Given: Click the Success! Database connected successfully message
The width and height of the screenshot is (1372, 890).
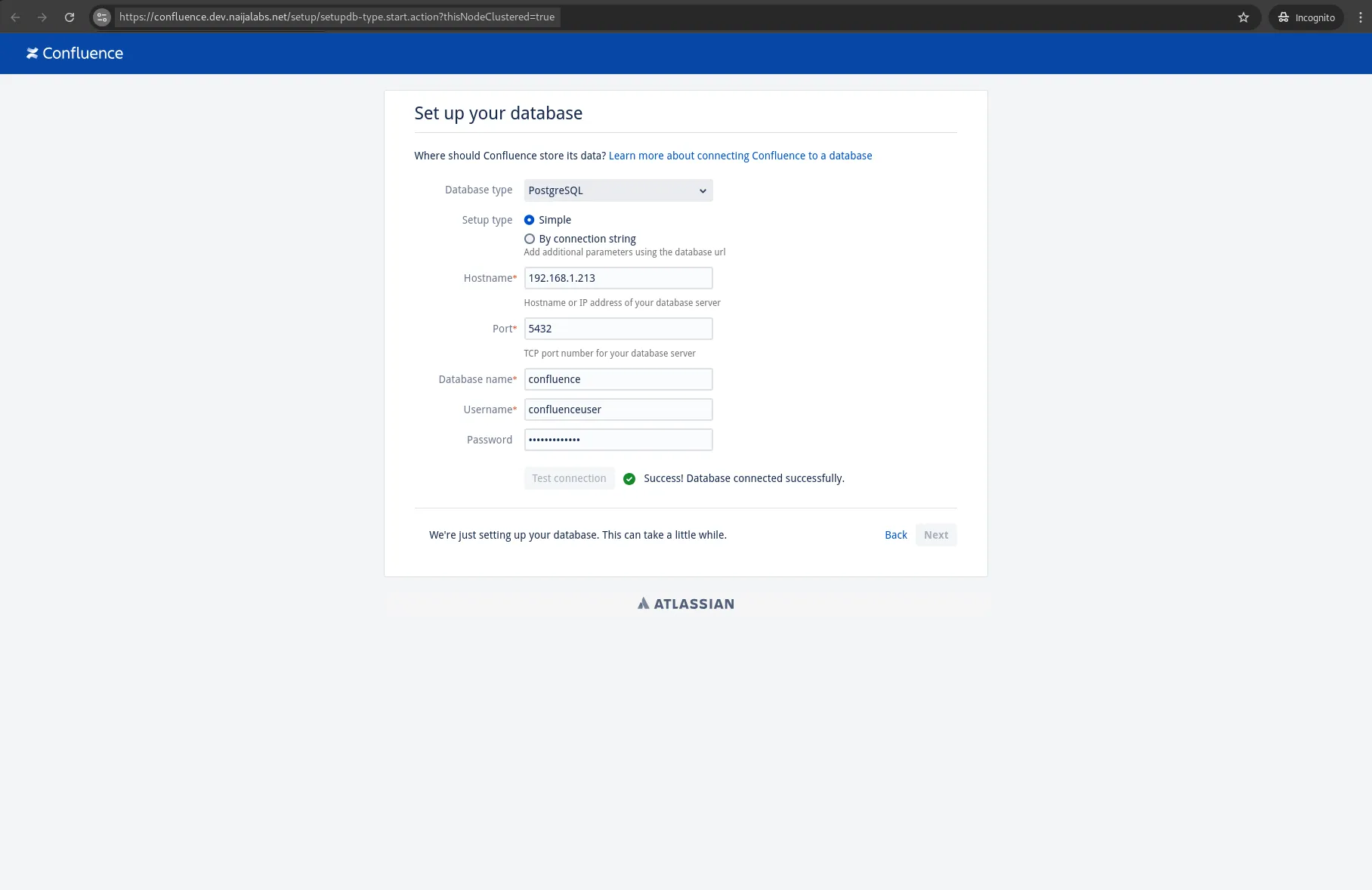Looking at the screenshot, I should (x=744, y=478).
